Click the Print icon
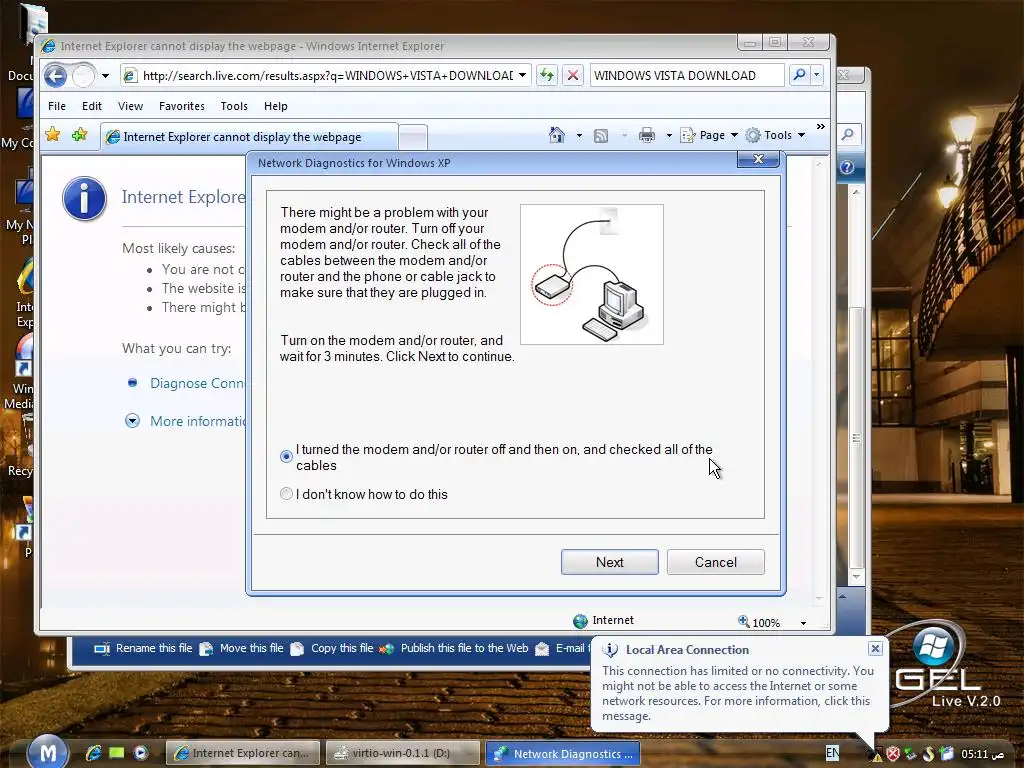 pyautogui.click(x=647, y=135)
